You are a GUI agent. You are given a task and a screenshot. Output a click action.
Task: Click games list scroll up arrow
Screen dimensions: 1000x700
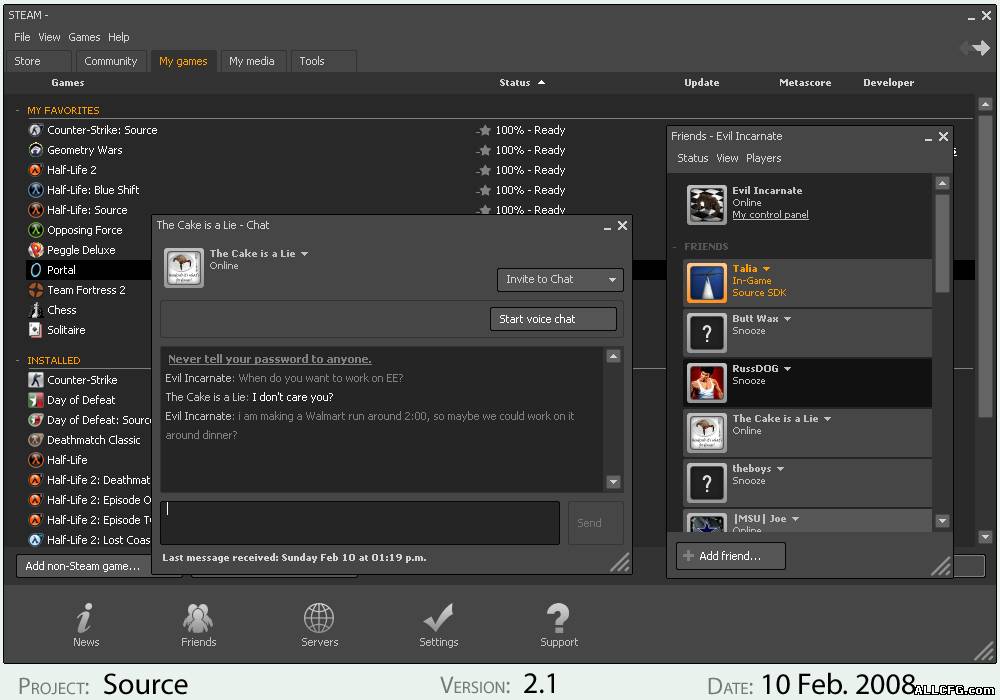pyautogui.click(x=985, y=104)
